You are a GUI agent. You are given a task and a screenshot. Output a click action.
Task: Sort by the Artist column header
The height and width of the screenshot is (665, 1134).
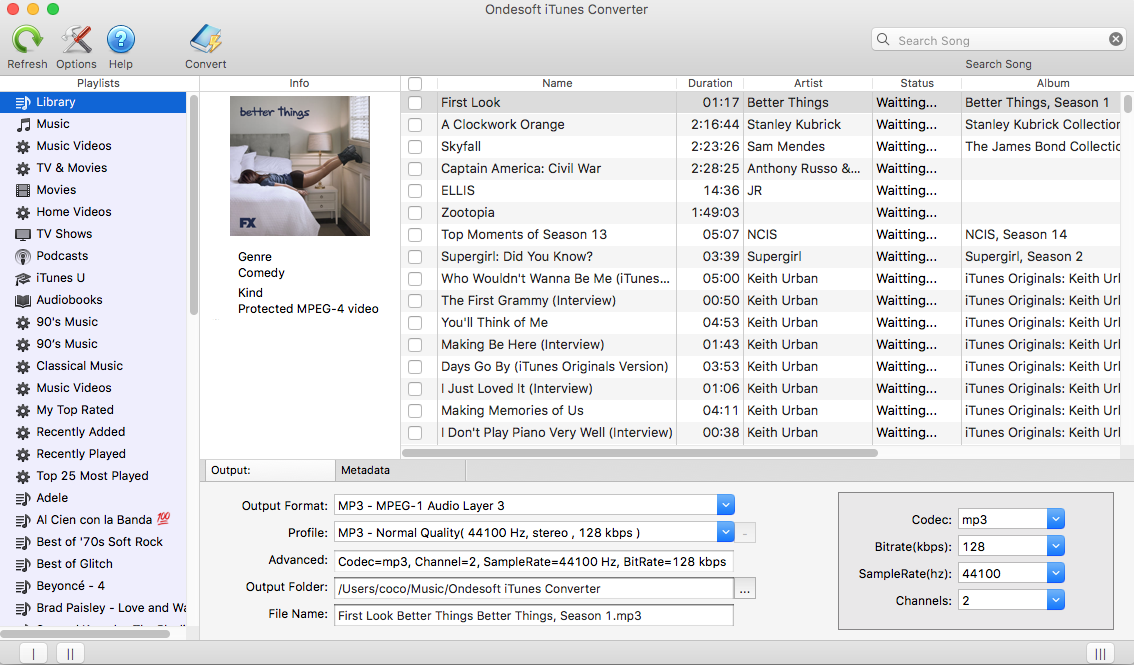coord(808,83)
